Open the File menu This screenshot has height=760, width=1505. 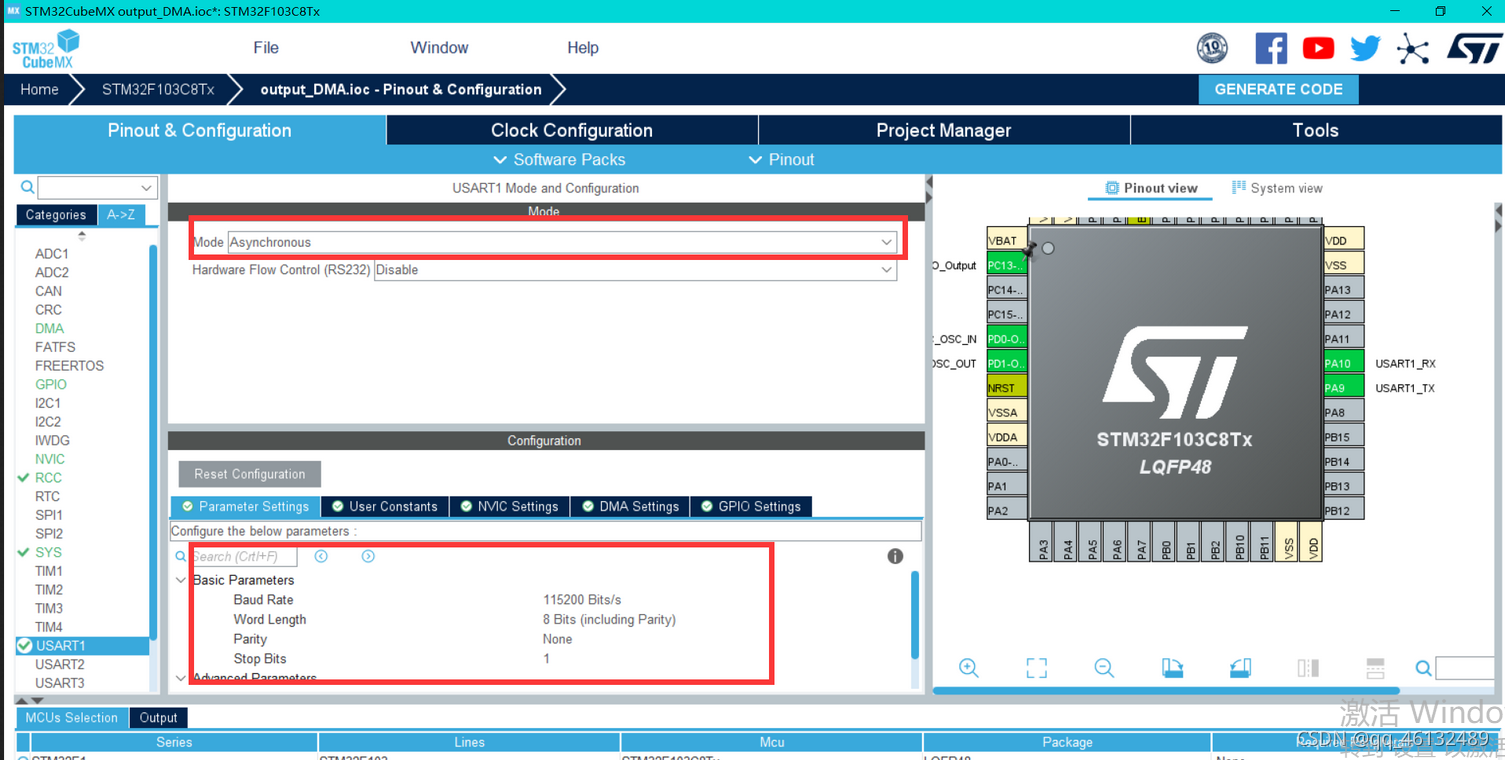click(266, 48)
